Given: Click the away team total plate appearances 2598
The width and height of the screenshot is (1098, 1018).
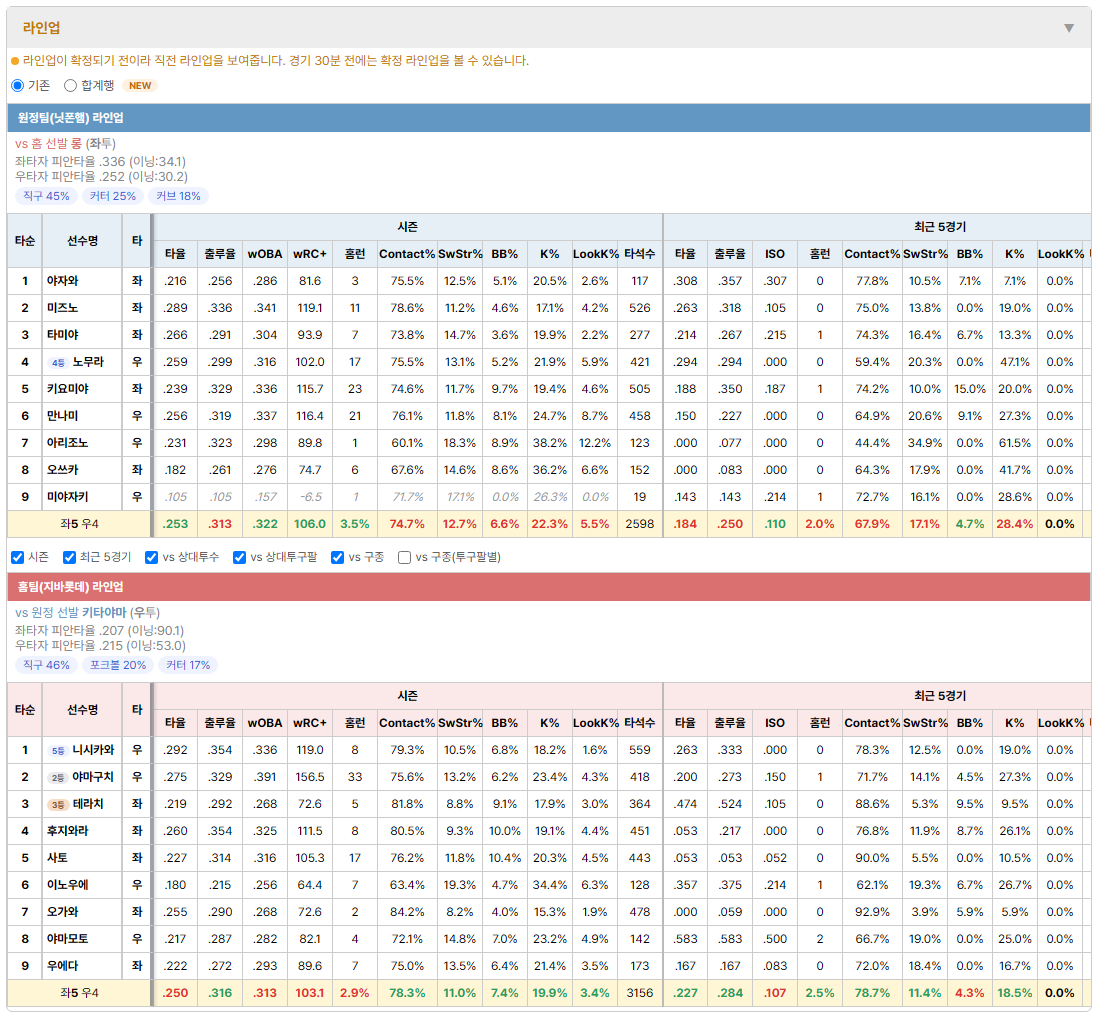Looking at the screenshot, I should point(639,524).
